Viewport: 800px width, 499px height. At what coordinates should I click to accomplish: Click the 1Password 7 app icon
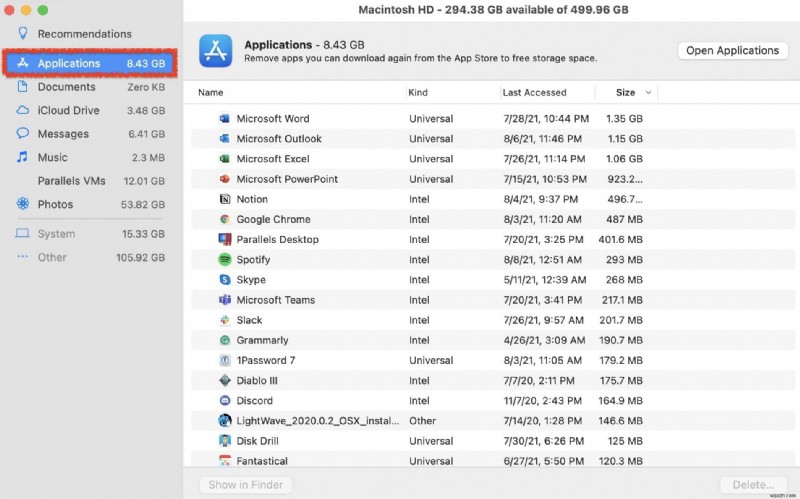[224, 360]
